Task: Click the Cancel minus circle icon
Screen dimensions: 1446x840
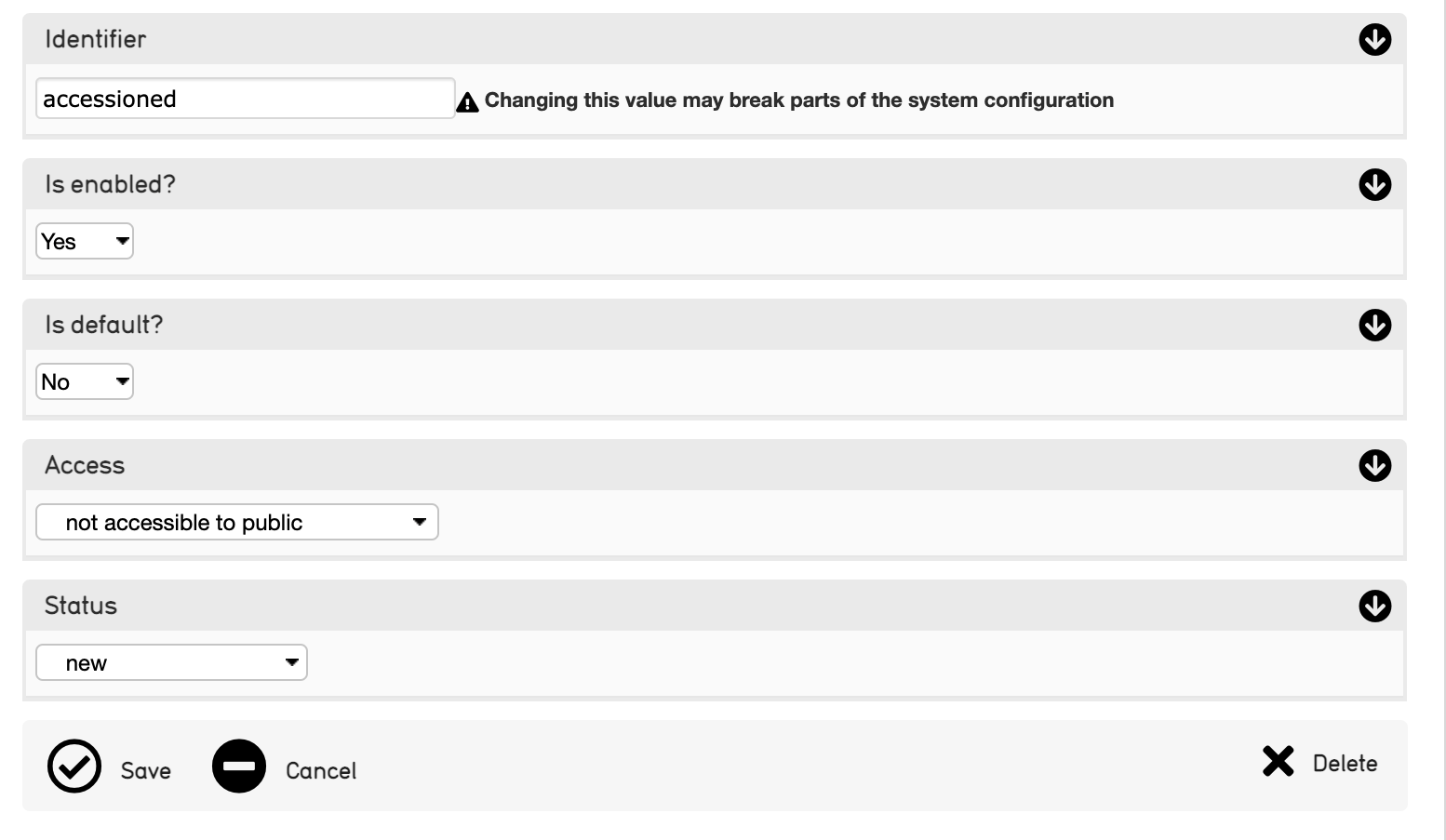Action: [x=239, y=767]
